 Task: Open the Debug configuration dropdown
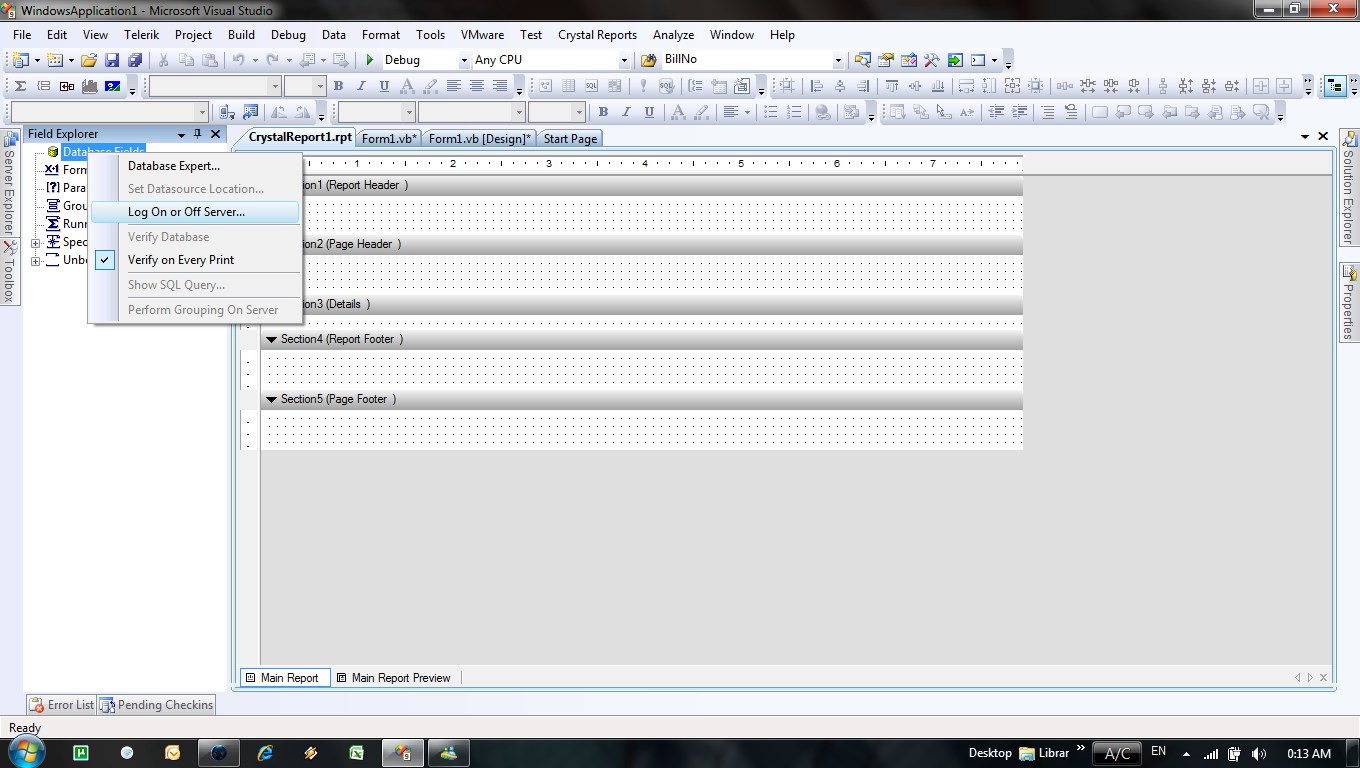(x=464, y=60)
